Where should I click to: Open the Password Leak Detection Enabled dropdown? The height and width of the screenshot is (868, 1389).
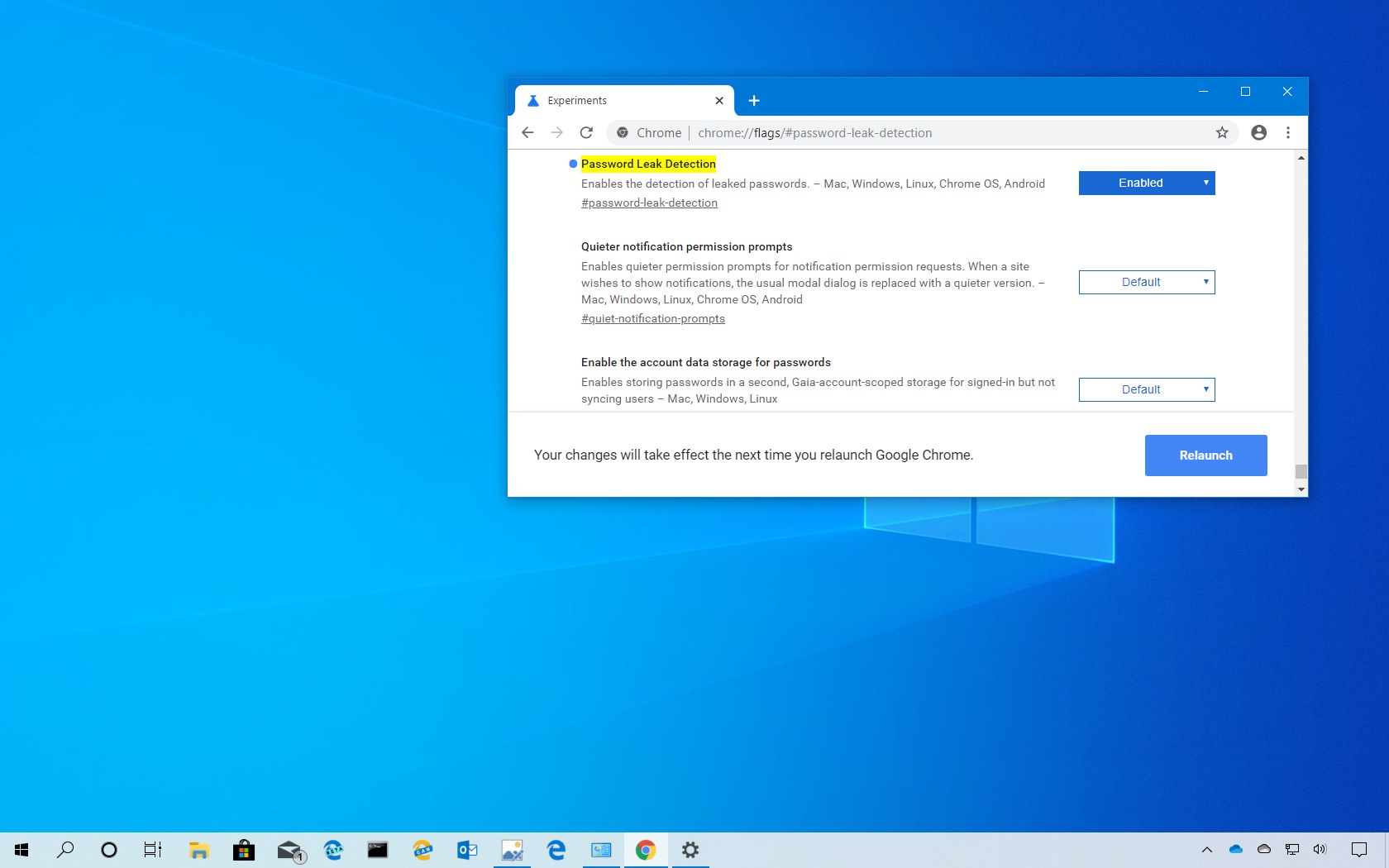point(1147,183)
